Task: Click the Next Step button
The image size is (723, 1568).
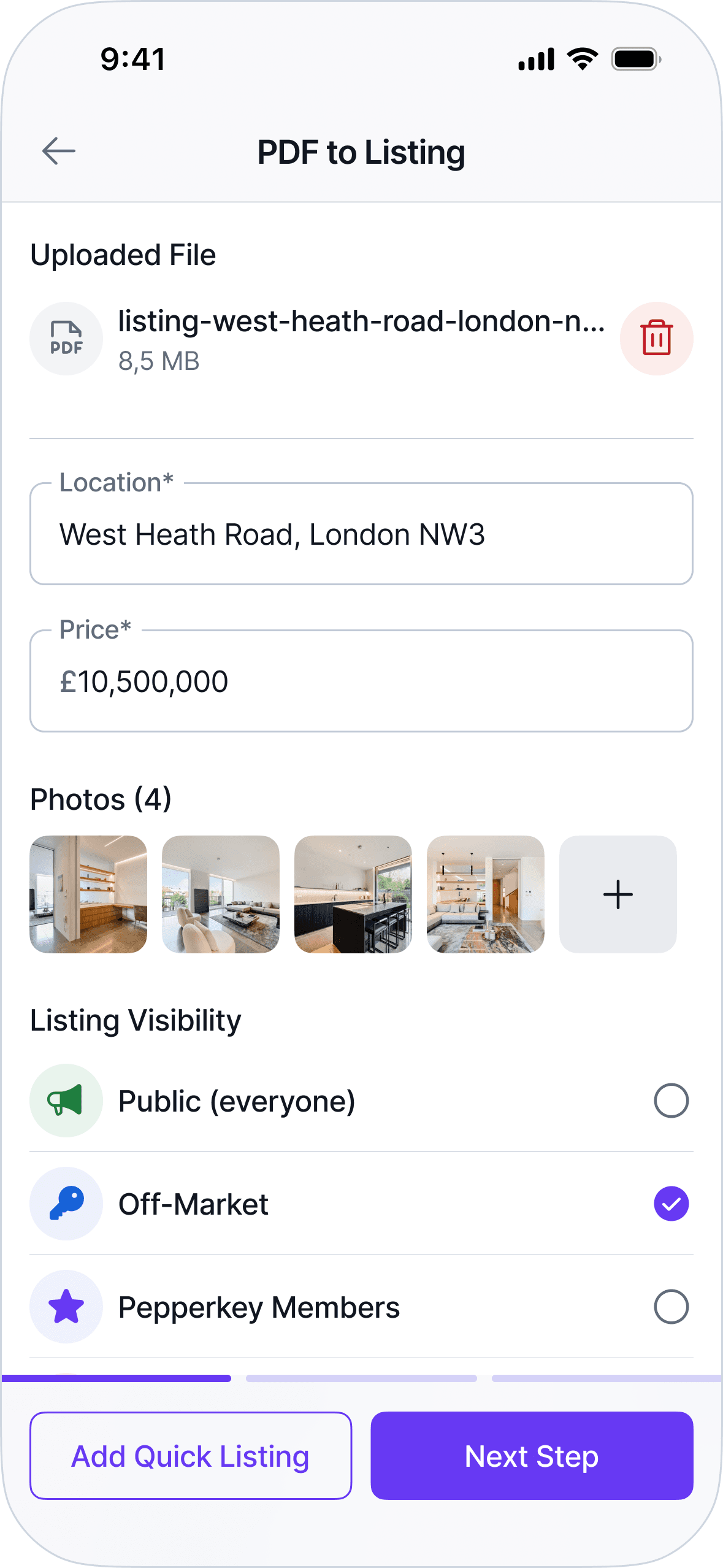Action: point(532,1456)
